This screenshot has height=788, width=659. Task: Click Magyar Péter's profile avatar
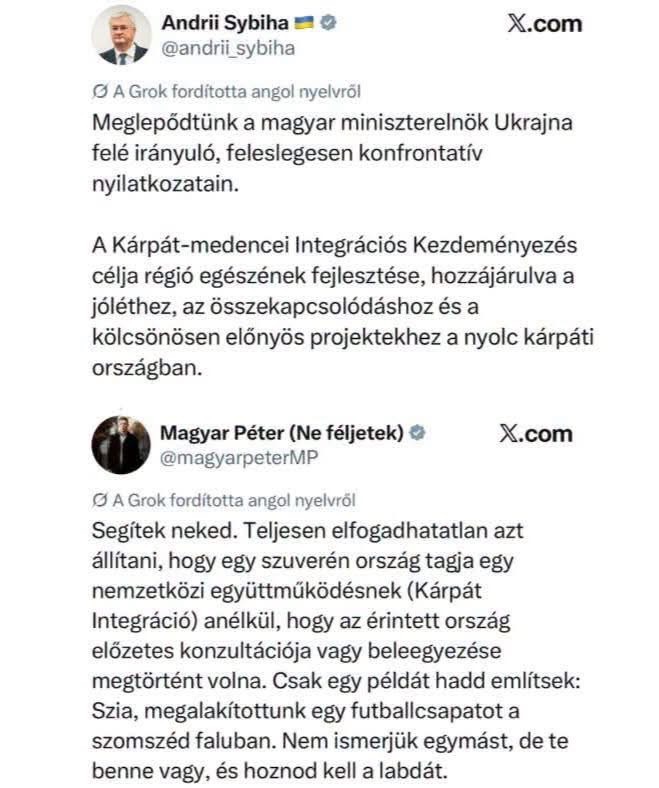(x=121, y=445)
